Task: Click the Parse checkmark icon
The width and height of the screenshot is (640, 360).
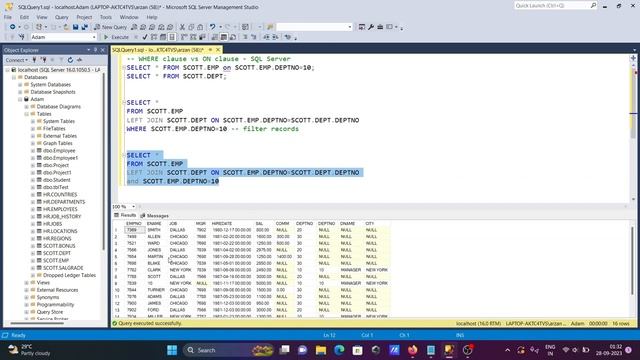Action: click(x=144, y=37)
